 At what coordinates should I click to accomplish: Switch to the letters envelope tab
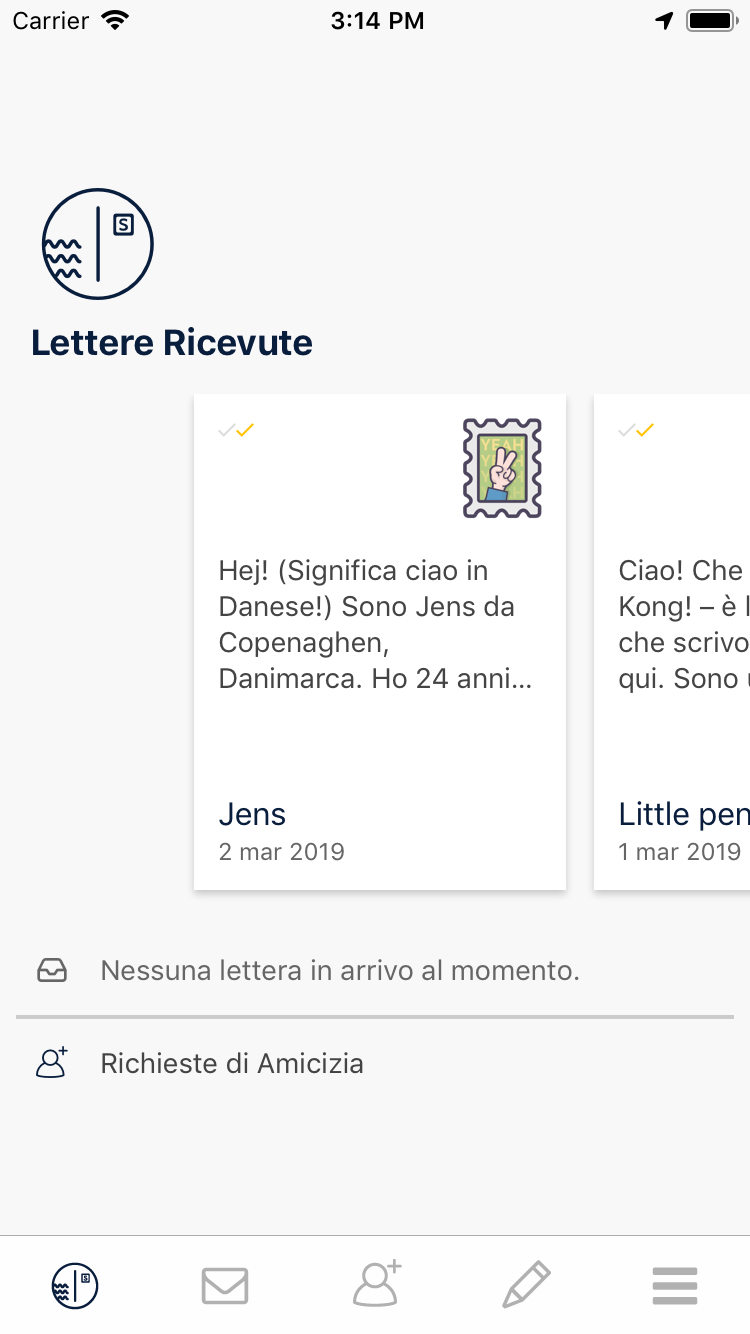(x=225, y=1285)
